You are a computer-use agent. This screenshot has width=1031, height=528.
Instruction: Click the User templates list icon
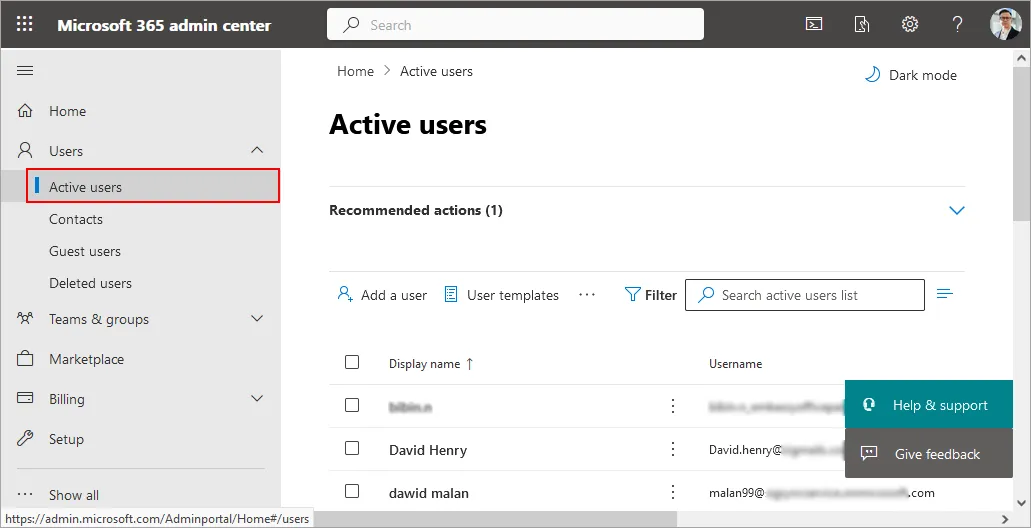450,295
